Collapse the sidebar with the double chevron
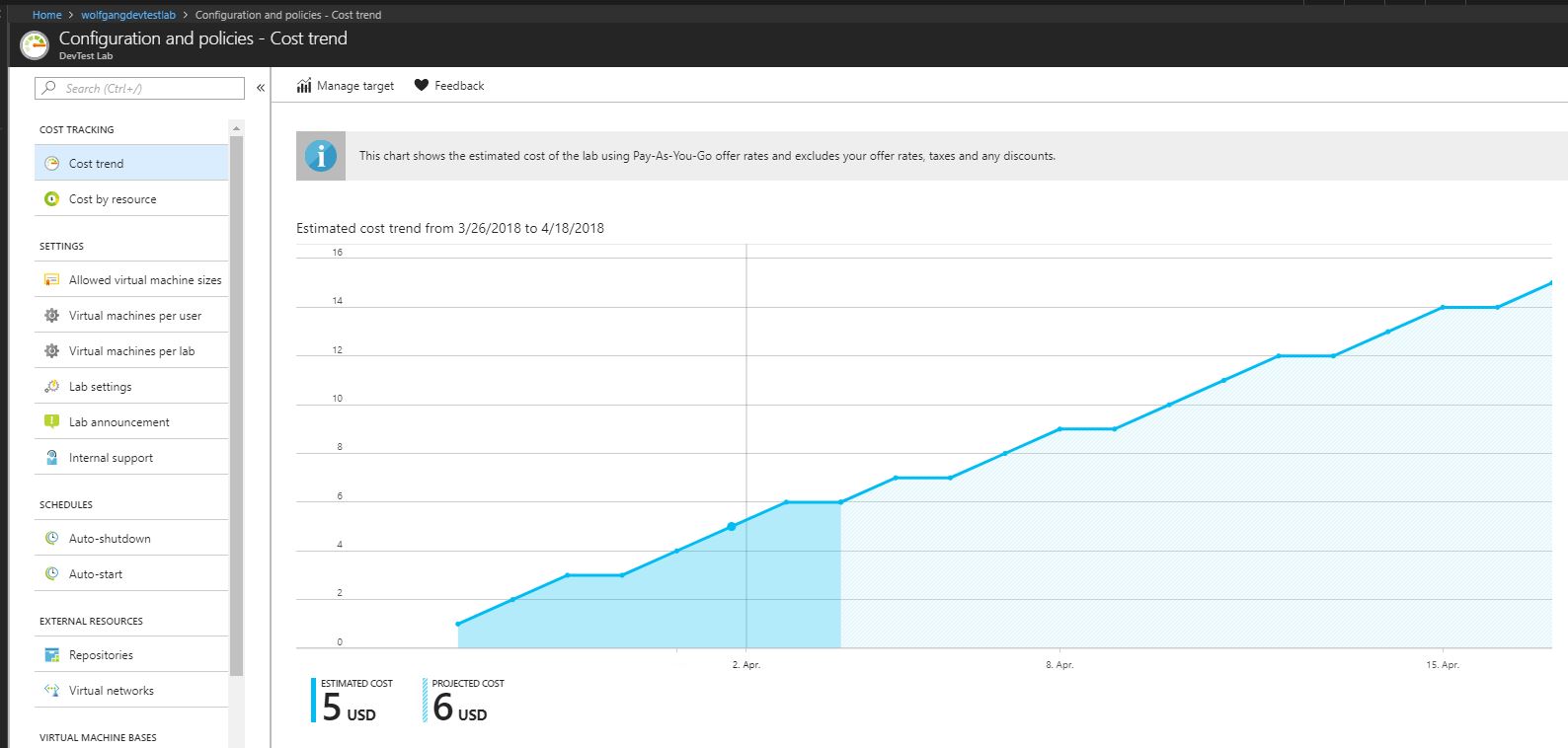This screenshot has height=748, width=1568. 261,88
